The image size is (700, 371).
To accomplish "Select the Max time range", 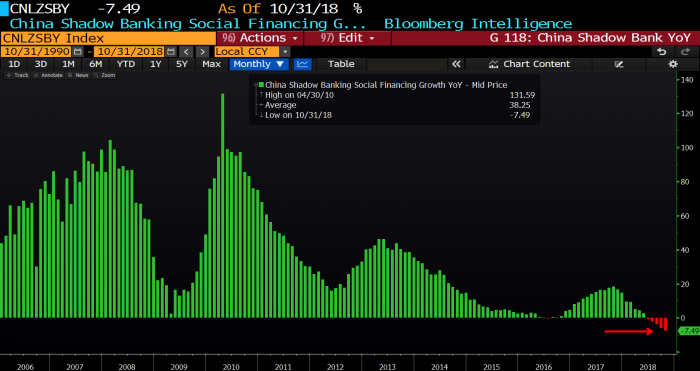I will (211, 64).
